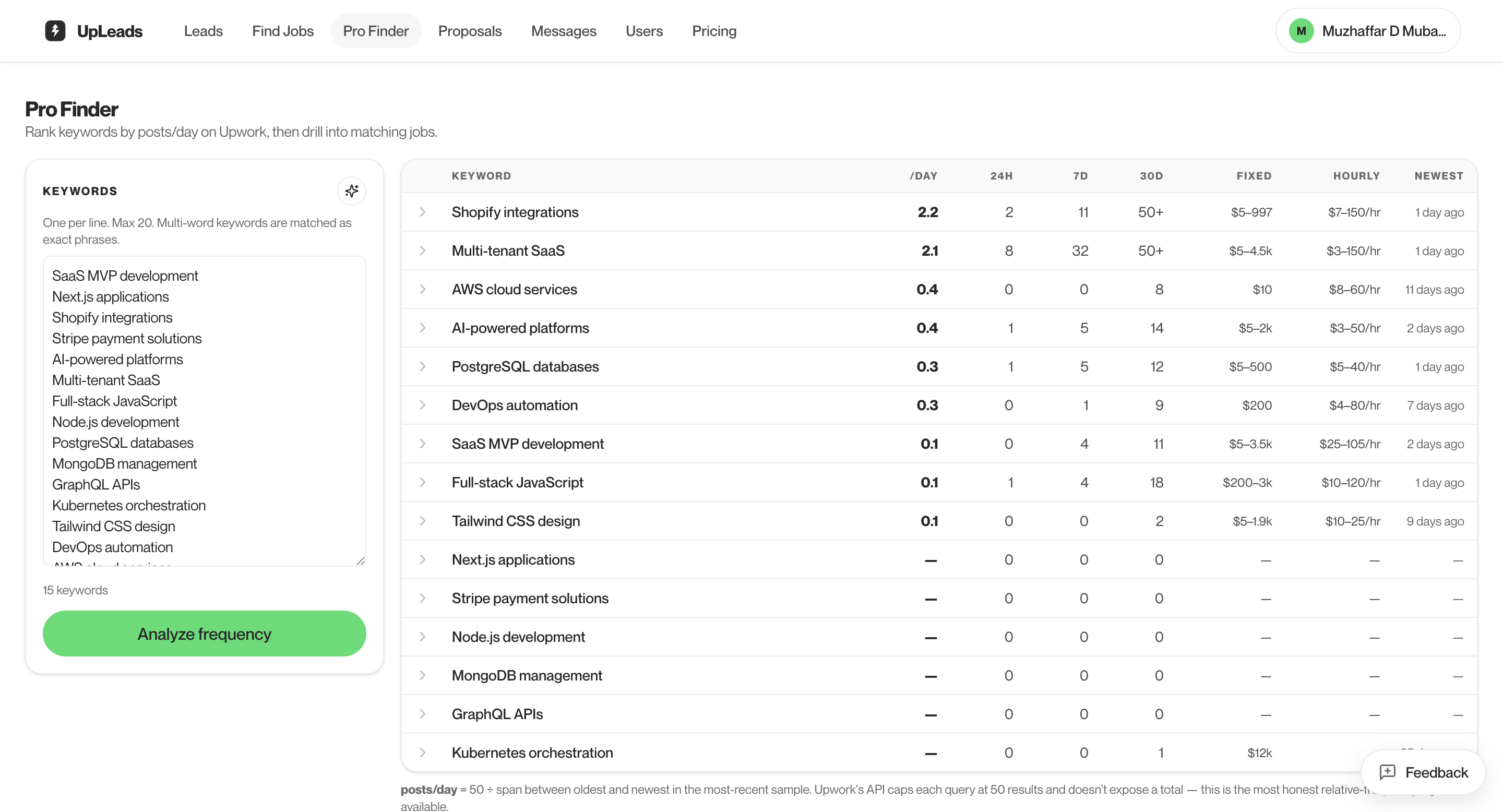Expand the AI-powered platforms row

click(x=422, y=328)
